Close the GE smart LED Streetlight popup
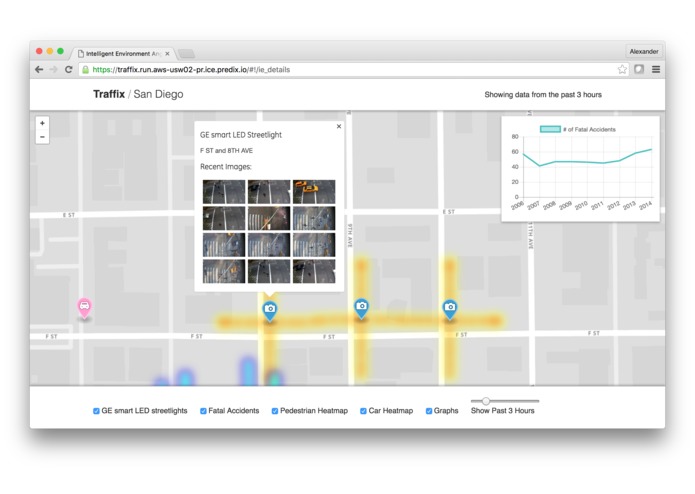The image size is (695, 494). coord(339,126)
